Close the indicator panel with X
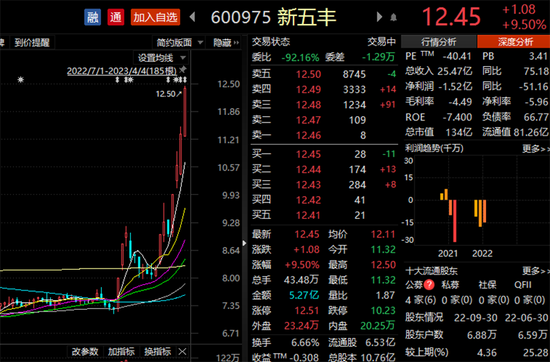550x362 pixels. pyautogui.click(x=182, y=351)
